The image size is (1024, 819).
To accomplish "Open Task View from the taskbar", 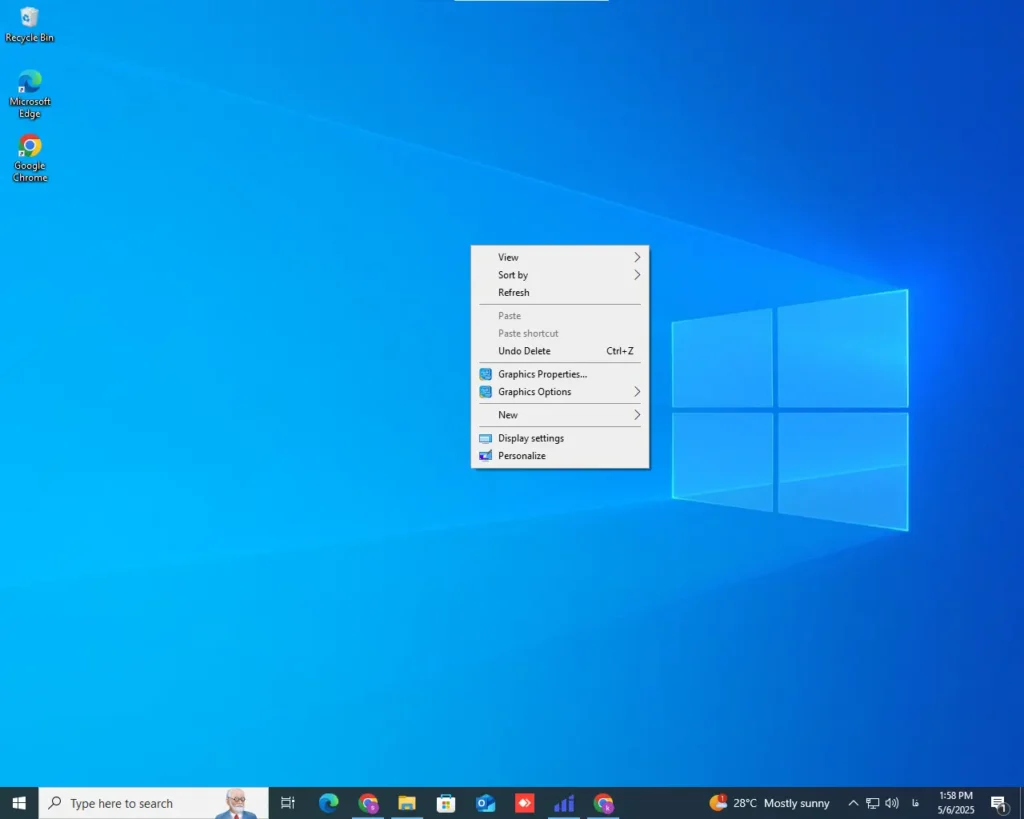I will pyautogui.click(x=287, y=803).
